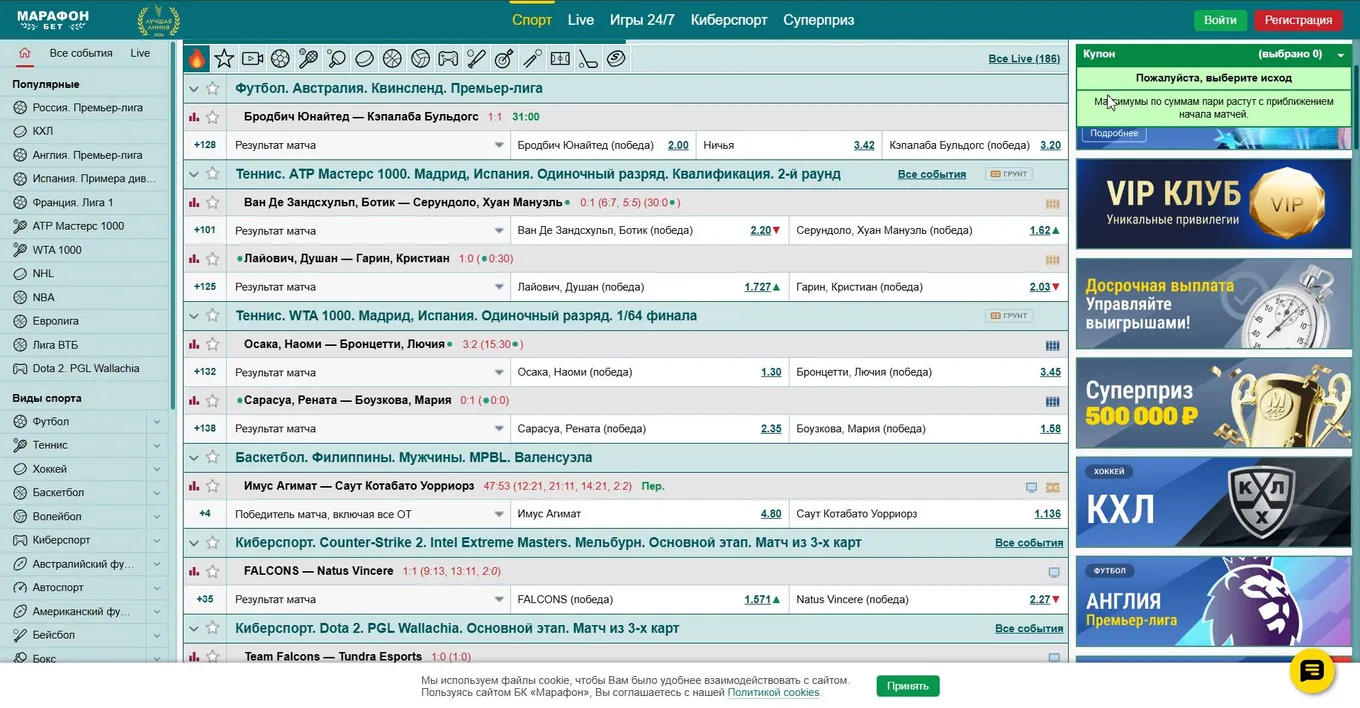Select the flame hot events filter
This screenshot has height=708, width=1360.
tap(197, 59)
